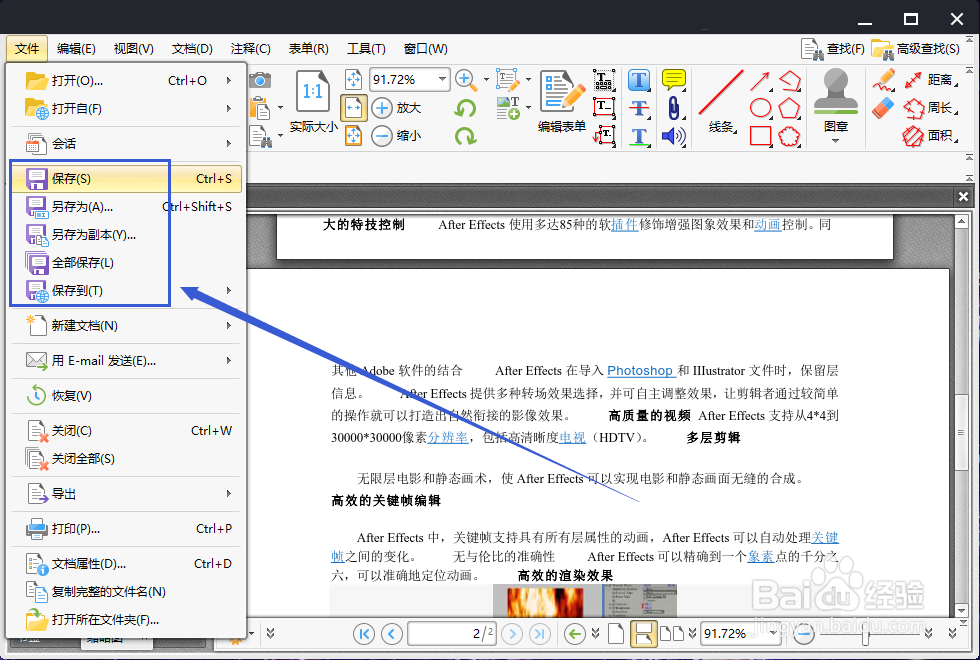
Task: Toggle continuous page layout icon
Action: click(644, 634)
